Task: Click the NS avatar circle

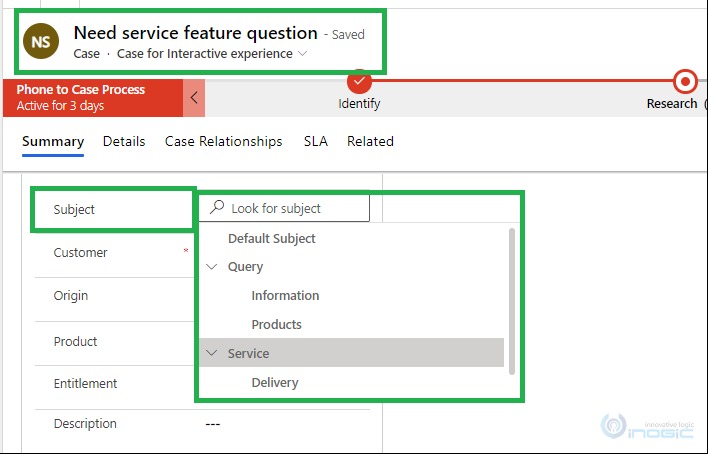Action: pos(41,42)
